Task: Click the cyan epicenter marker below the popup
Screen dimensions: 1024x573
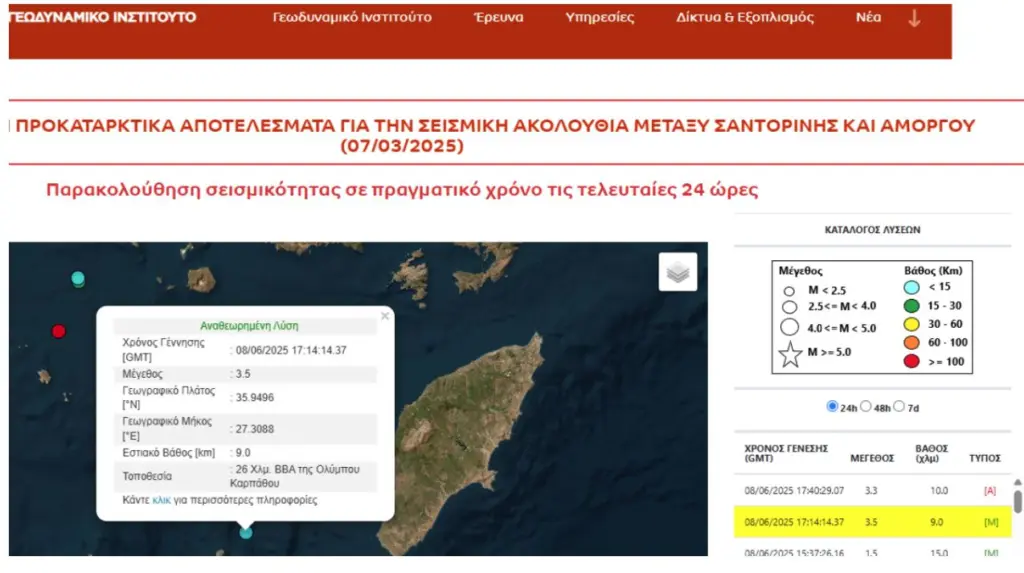Action: pyautogui.click(x=246, y=533)
